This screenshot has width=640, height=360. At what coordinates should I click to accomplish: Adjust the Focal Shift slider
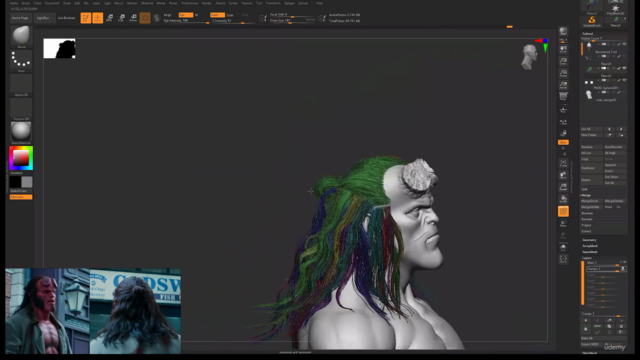[x=292, y=15]
